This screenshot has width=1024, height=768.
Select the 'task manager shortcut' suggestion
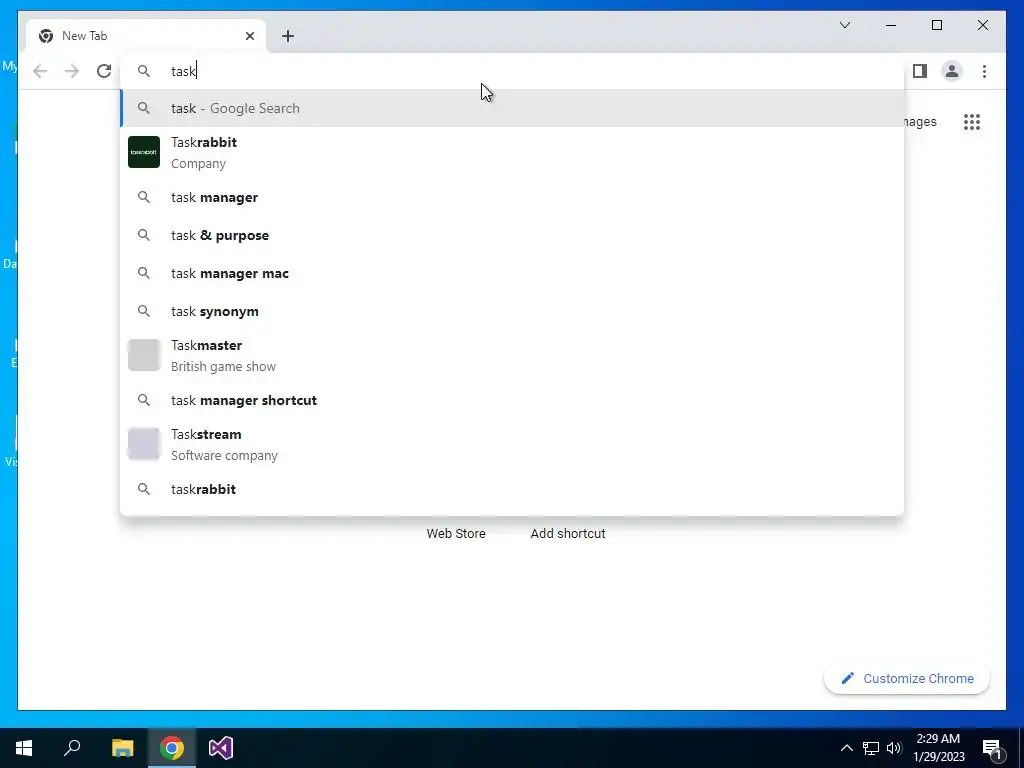click(x=512, y=400)
